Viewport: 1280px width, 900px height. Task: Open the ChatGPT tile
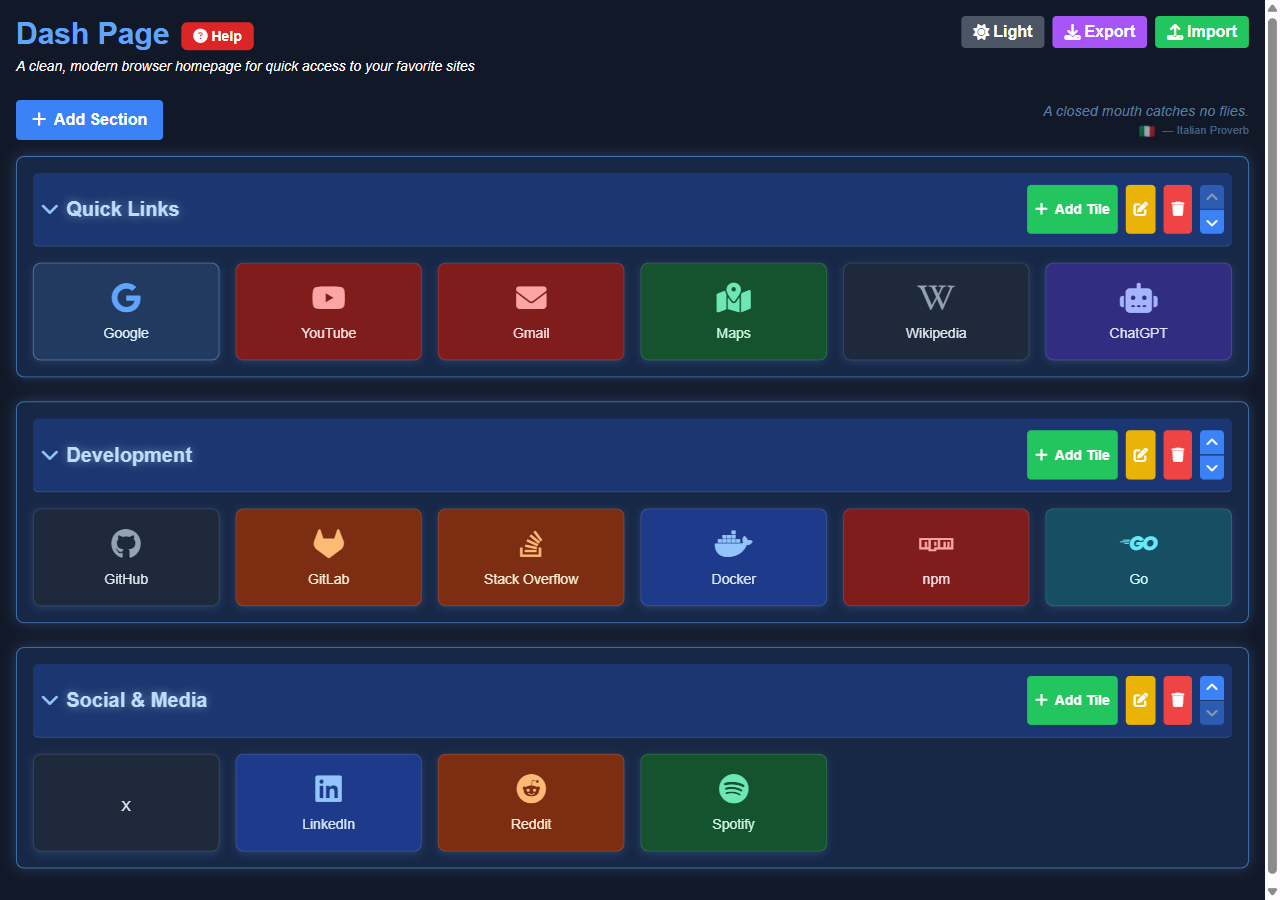[1138, 311]
